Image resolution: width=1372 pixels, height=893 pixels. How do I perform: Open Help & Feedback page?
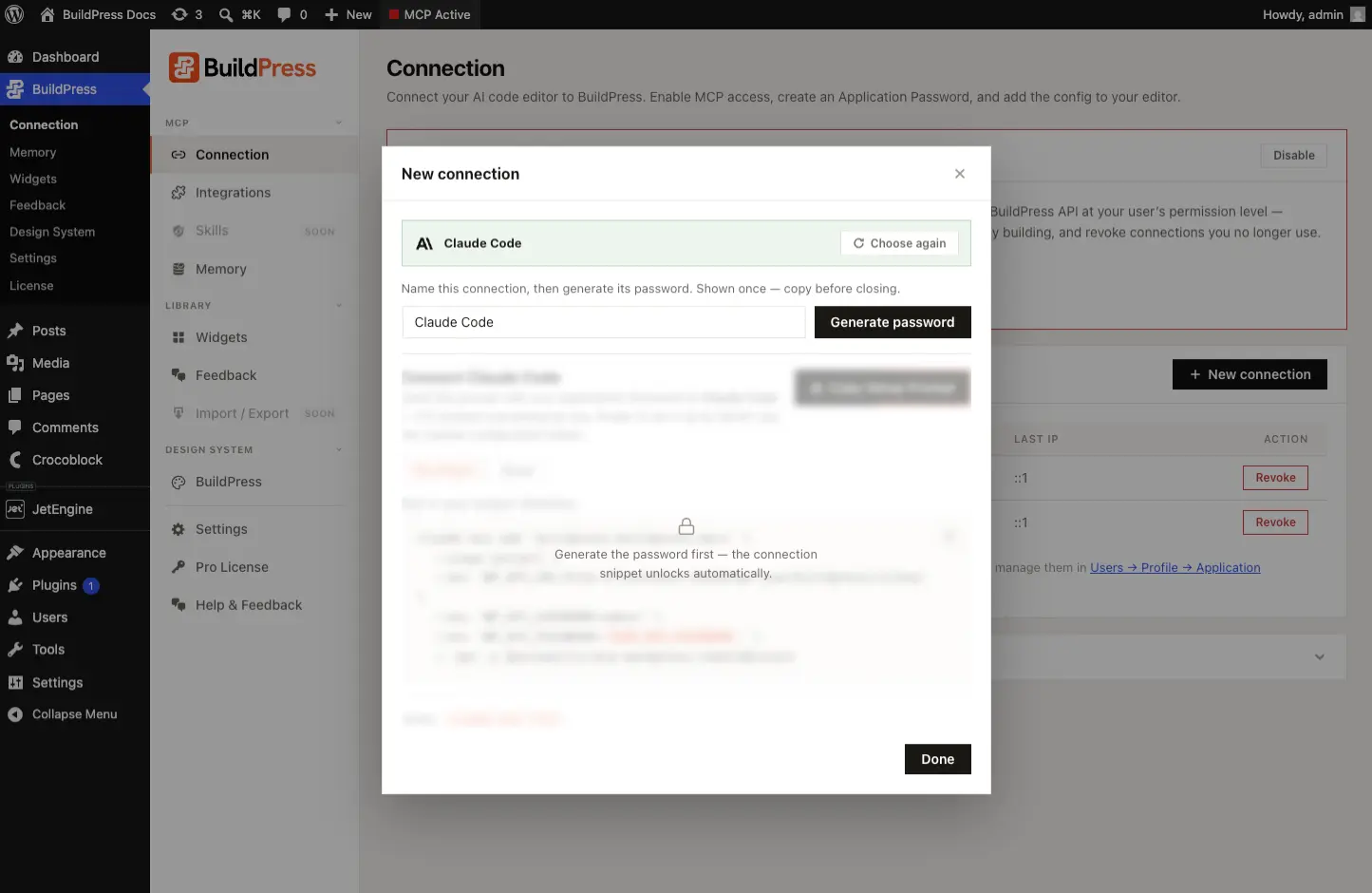(254, 605)
